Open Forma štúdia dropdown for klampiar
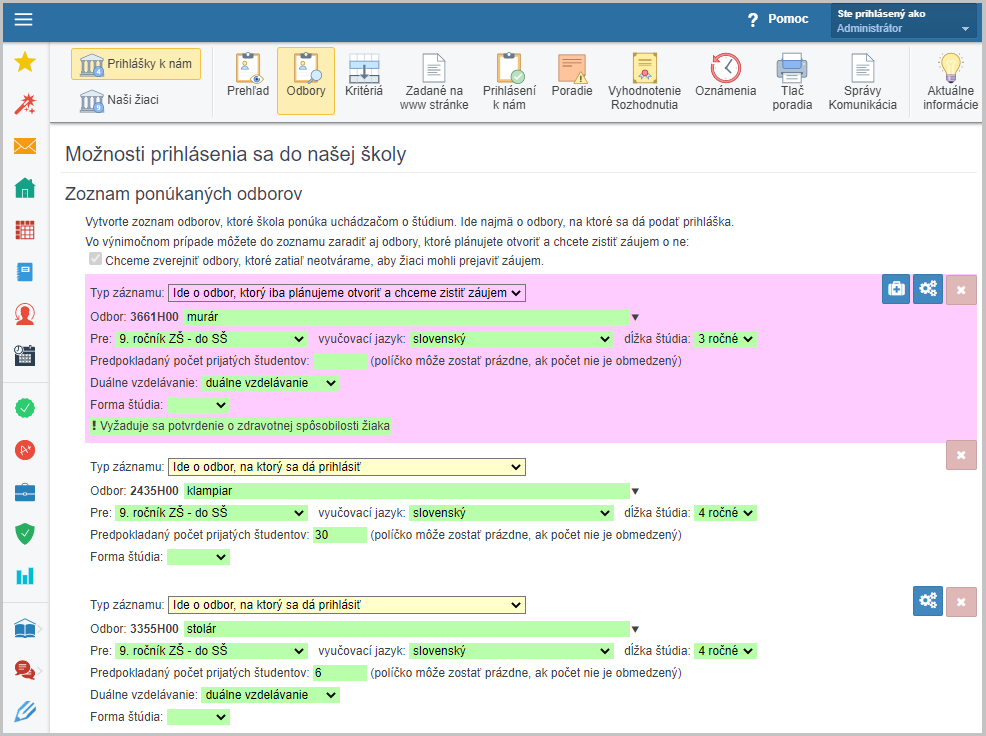The image size is (986, 736). point(198,557)
